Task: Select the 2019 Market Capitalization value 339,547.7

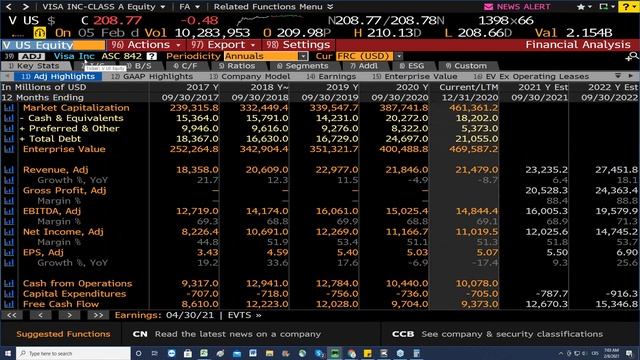Action: pos(334,108)
